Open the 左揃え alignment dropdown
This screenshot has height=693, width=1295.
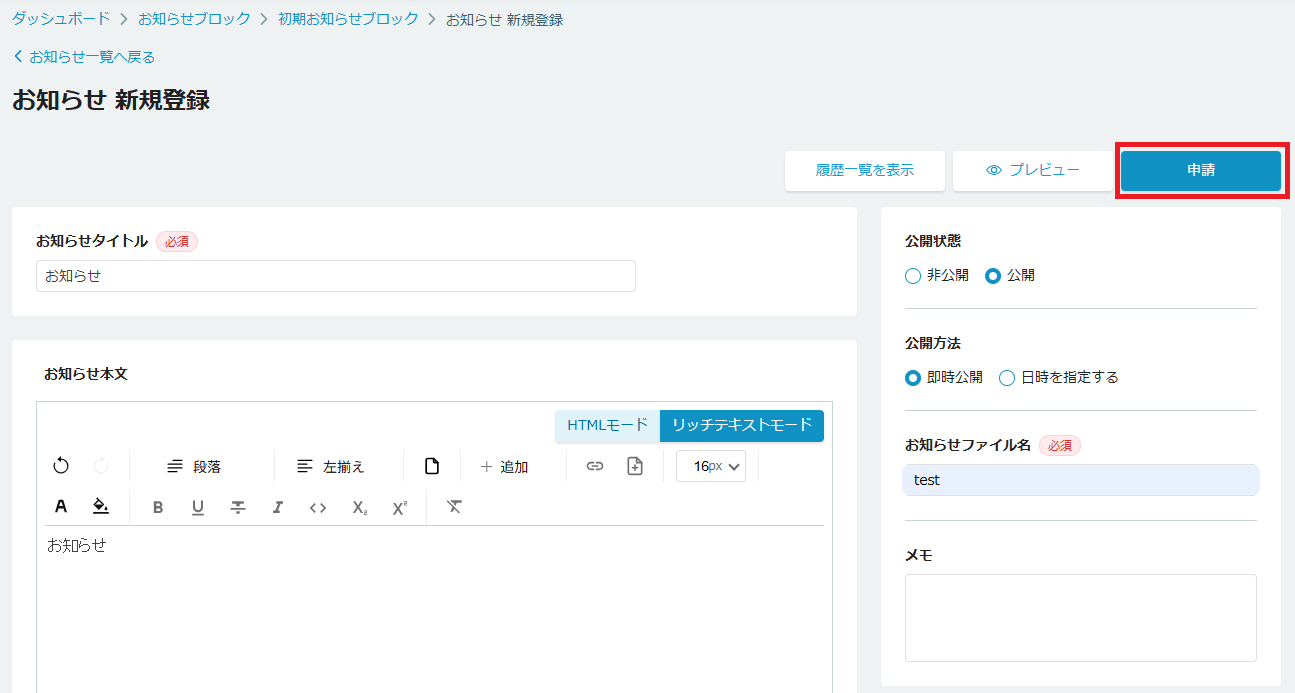point(331,466)
